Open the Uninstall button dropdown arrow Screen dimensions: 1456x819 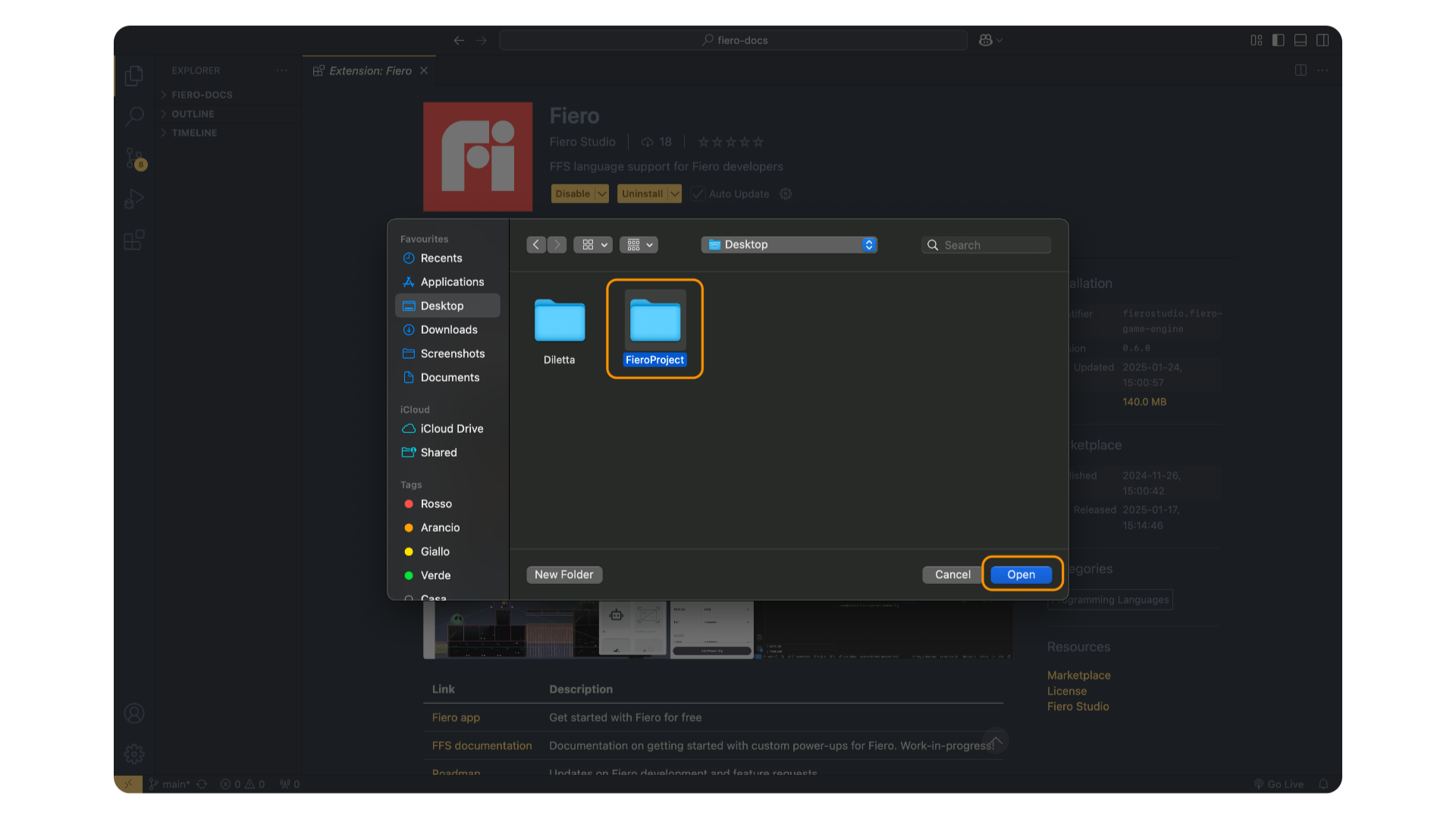[675, 194]
